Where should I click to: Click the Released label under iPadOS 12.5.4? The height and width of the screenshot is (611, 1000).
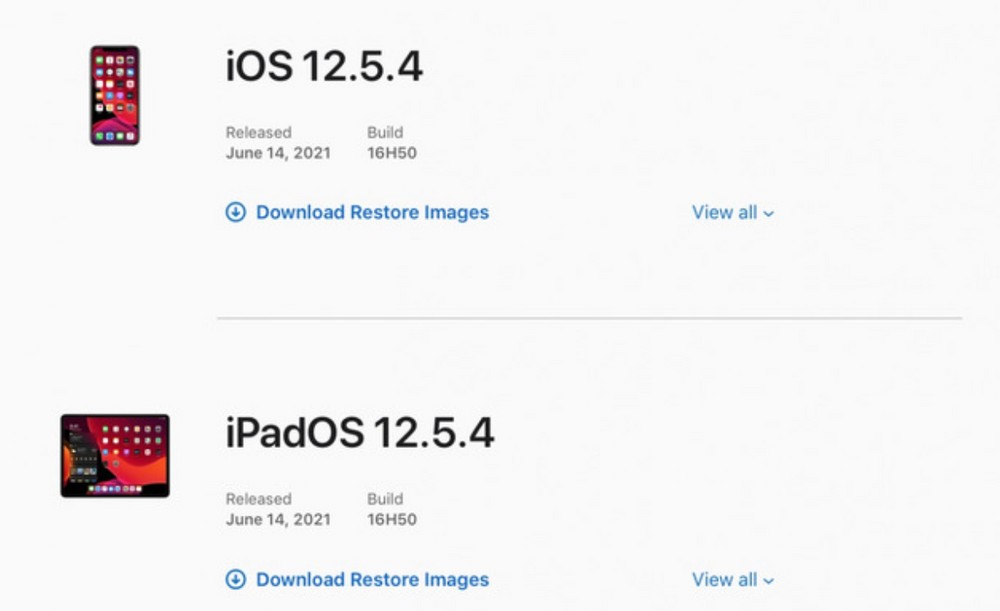click(258, 499)
